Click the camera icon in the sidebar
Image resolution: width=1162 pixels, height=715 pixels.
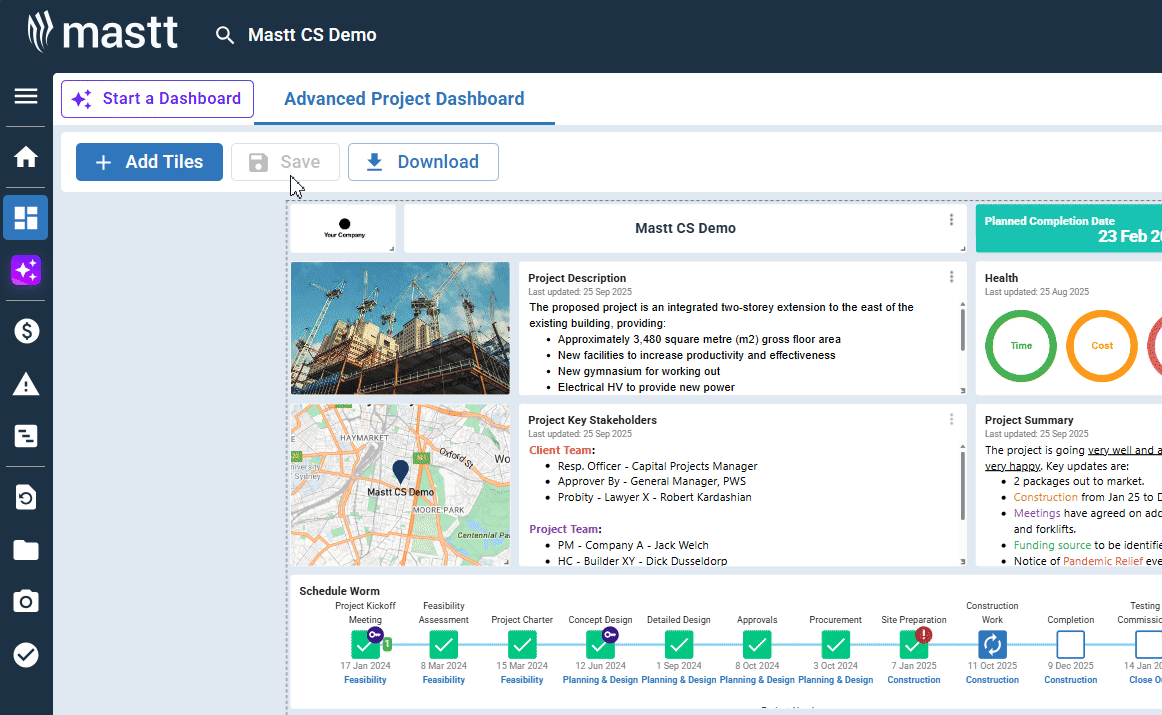coord(25,601)
